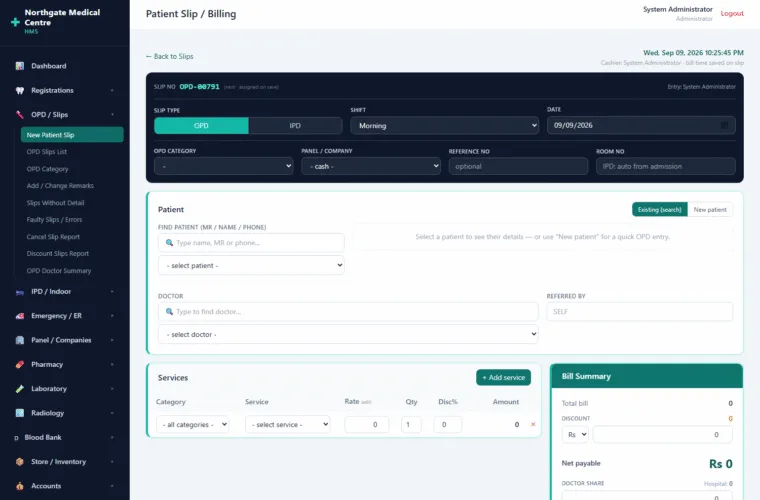Click magnifier icon in doctor search field

pyautogui.click(x=169, y=312)
